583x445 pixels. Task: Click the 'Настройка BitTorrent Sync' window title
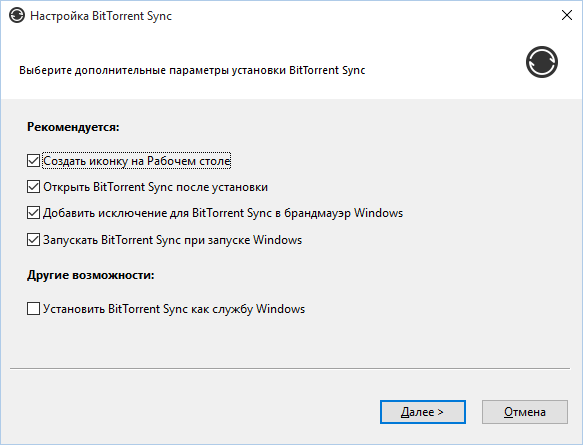(101, 16)
